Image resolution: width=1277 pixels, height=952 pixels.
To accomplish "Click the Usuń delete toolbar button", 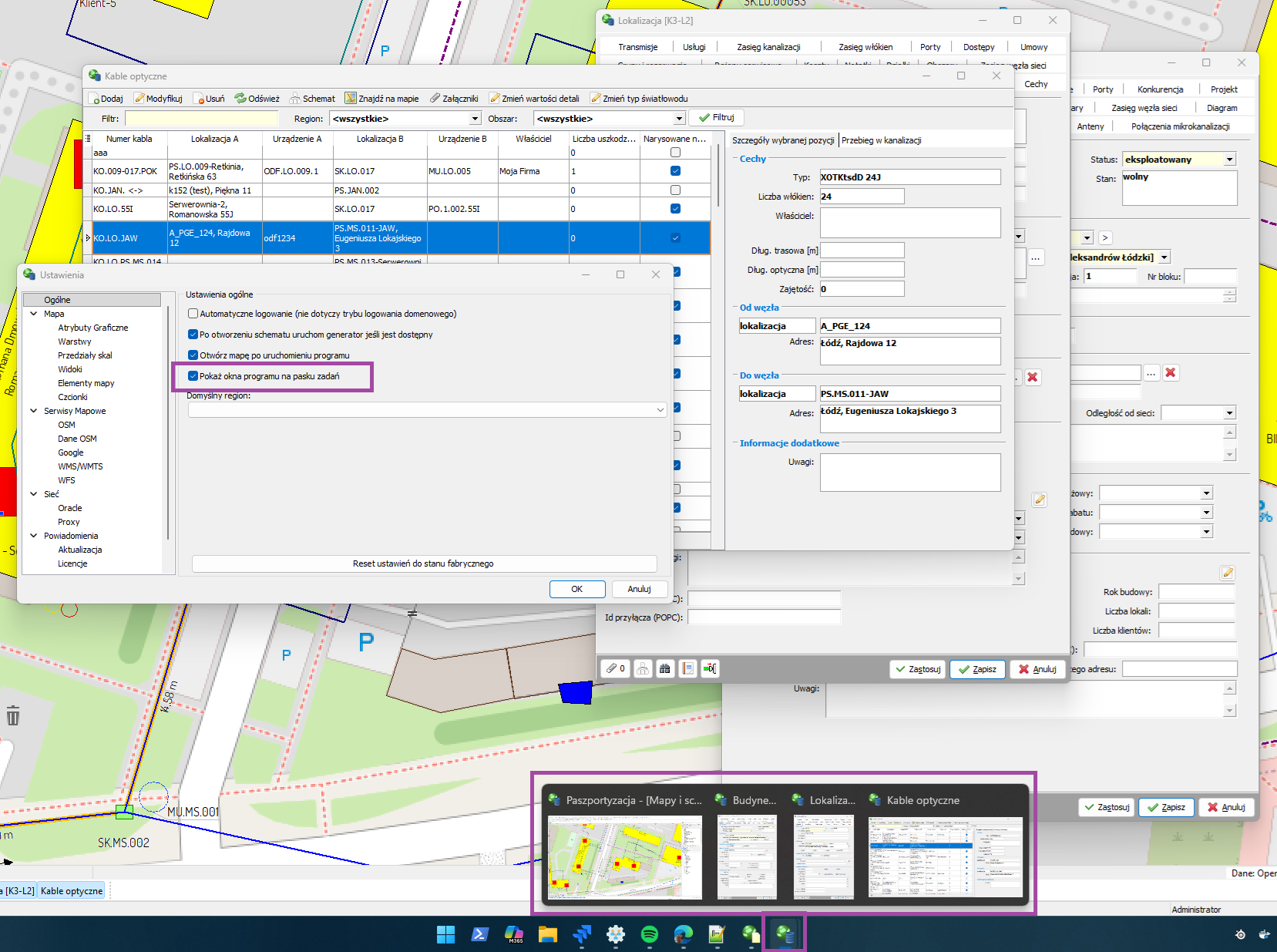I will (x=209, y=99).
